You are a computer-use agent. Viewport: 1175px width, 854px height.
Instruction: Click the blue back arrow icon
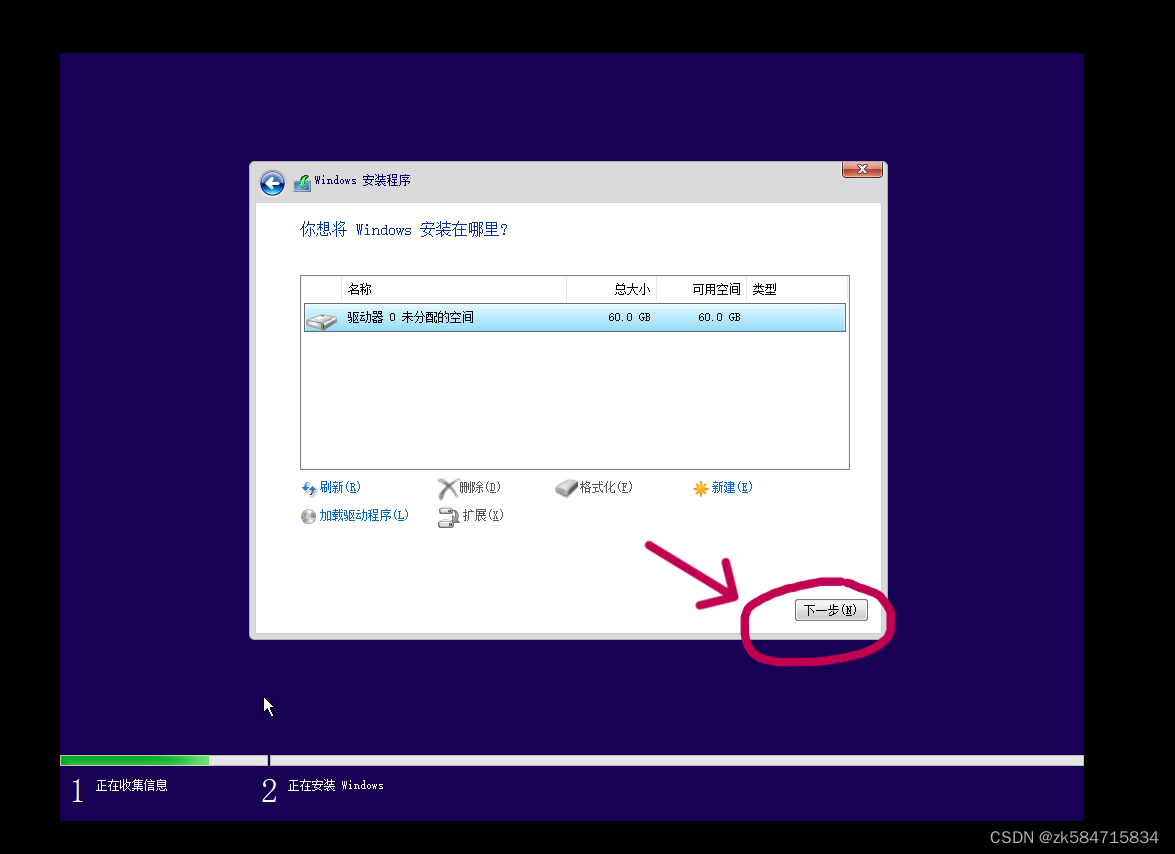[x=272, y=183]
